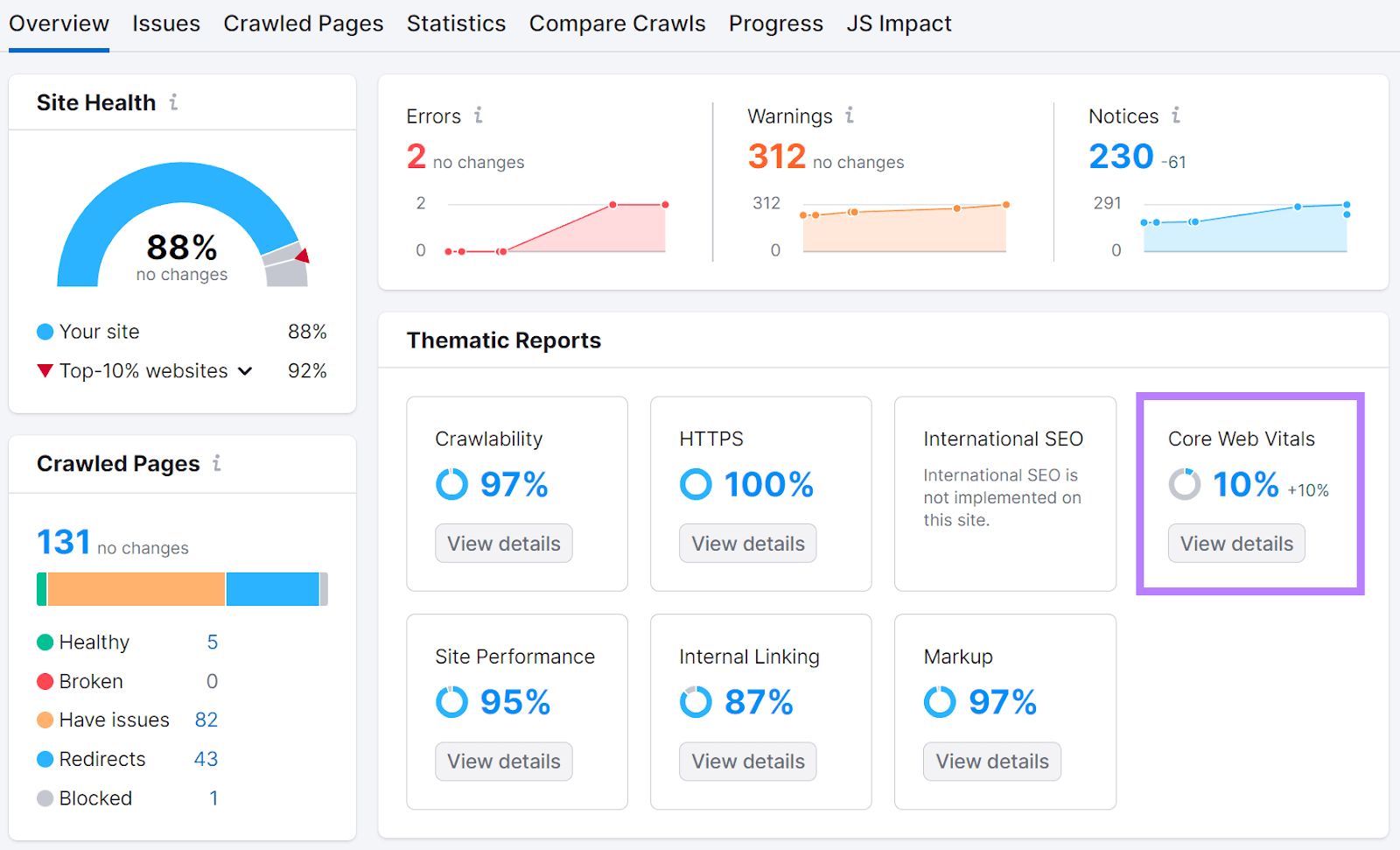Toggle the Healthy legend indicator
The width and height of the screenshot is (1400, 850).
pyautogui.click(x=45, y=642)
